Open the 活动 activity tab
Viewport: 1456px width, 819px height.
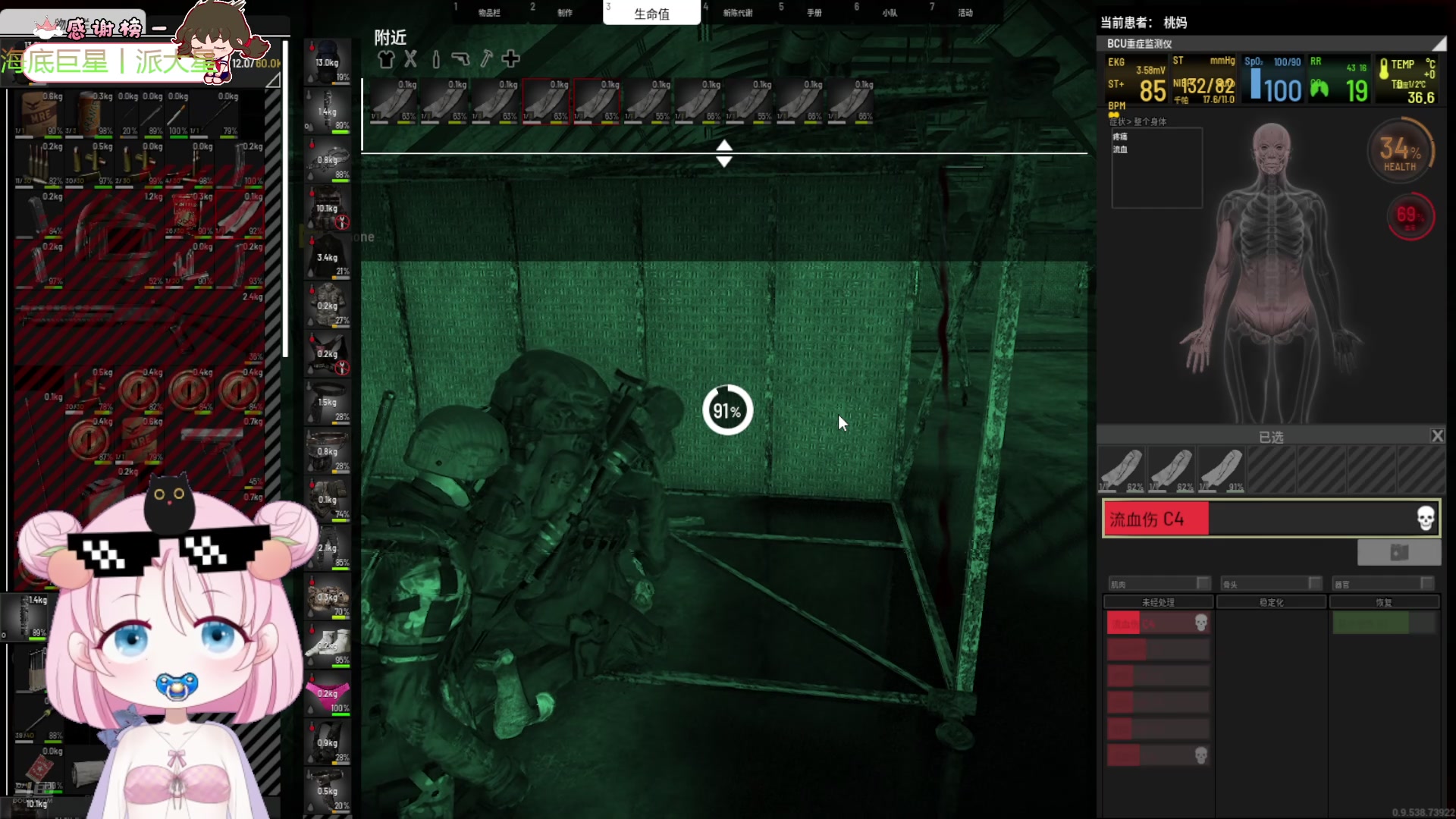965,13
